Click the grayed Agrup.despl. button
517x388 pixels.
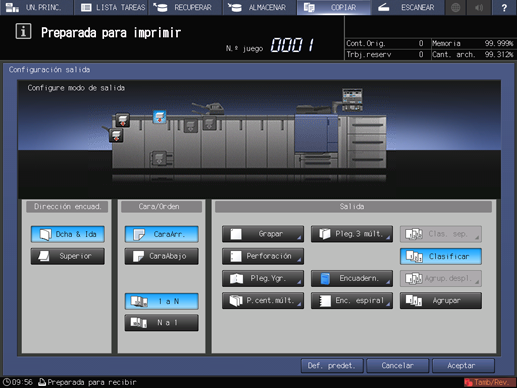coord(441,278)
